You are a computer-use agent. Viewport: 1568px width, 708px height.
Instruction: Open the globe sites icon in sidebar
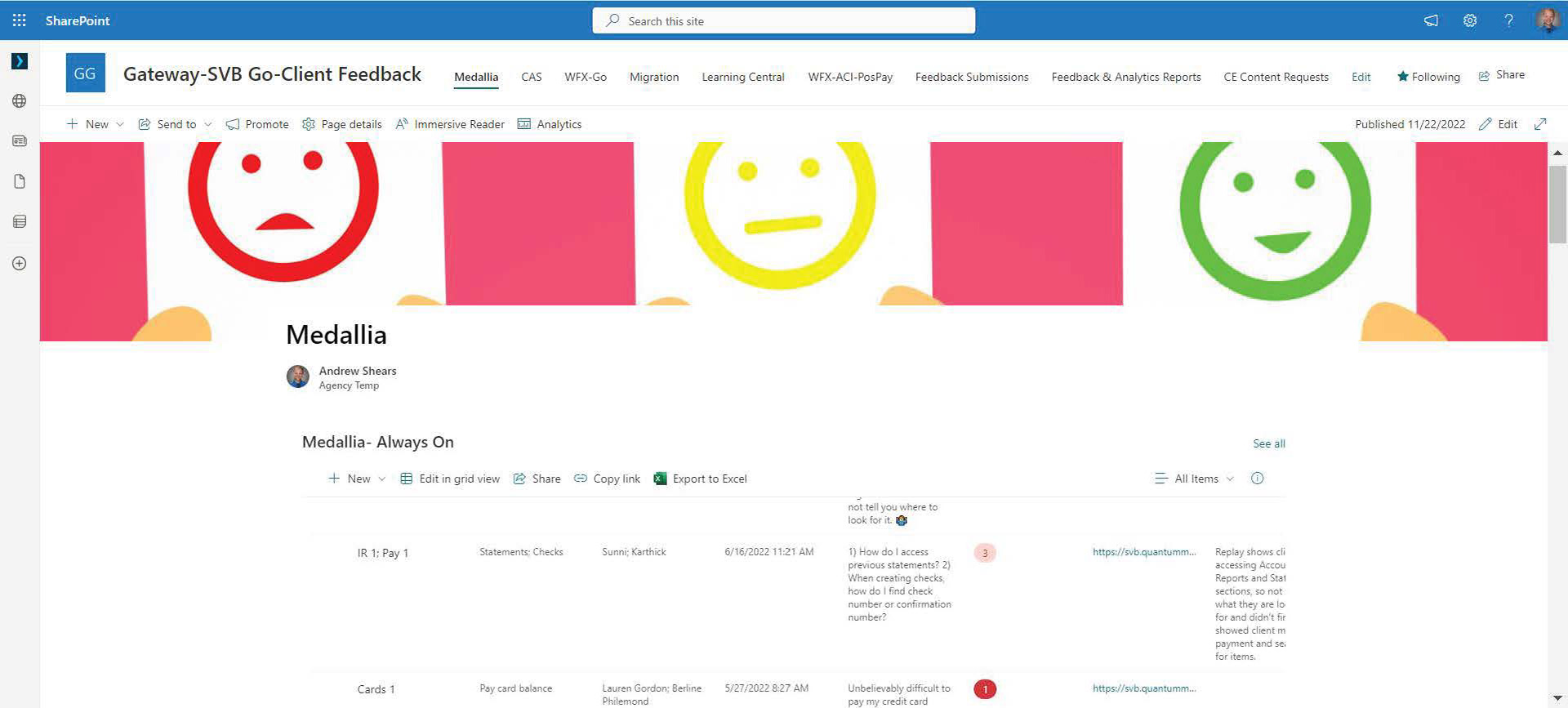click(x=20, y=101)
